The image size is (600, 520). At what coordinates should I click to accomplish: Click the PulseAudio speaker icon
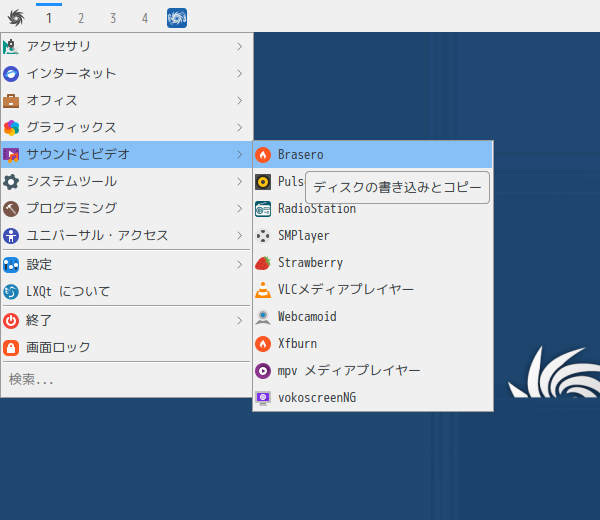click(x=263, y=182)
